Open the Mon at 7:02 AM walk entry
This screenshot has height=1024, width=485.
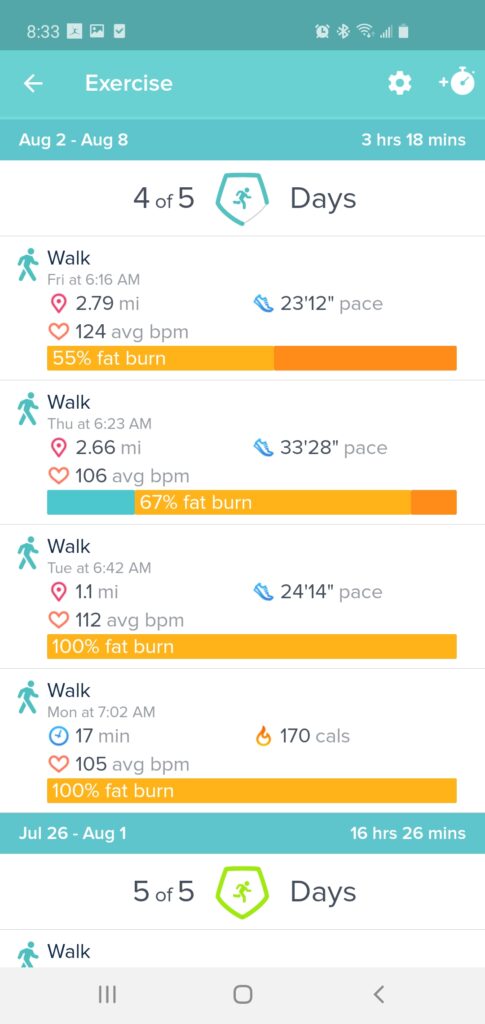[242, 741]
